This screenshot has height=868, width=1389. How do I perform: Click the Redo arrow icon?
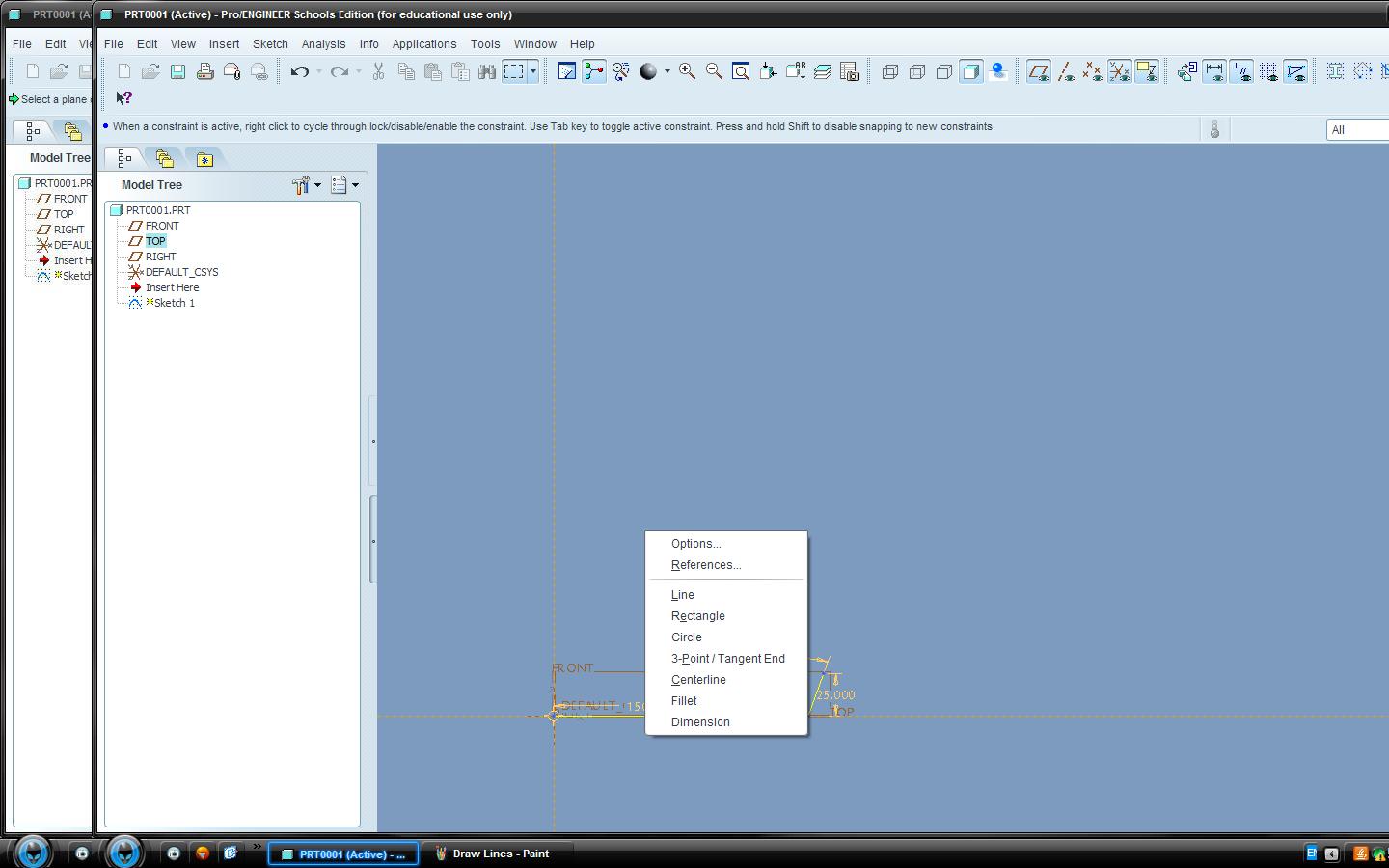pos(339,71)
